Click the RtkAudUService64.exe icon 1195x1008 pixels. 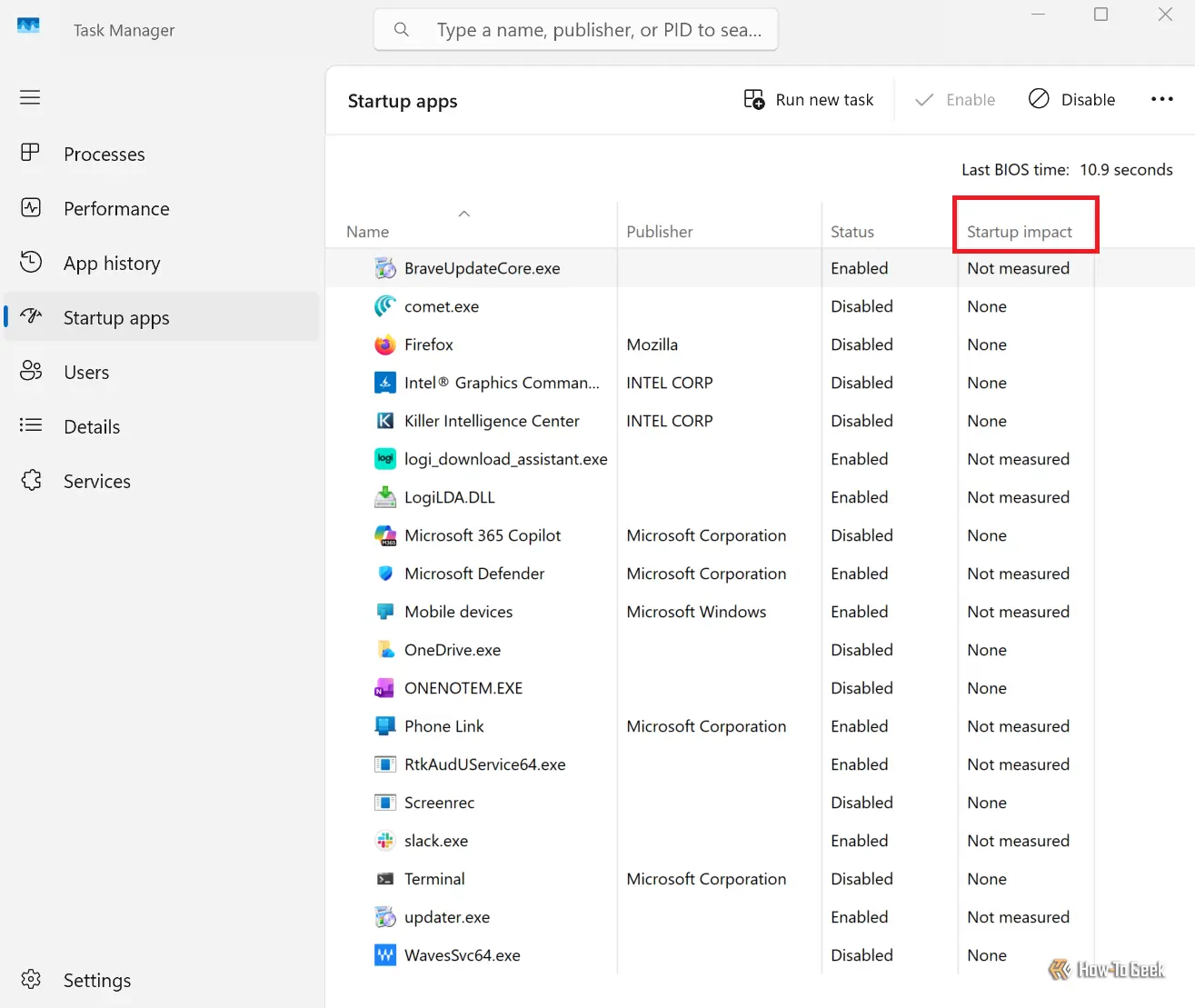(385, 764)
